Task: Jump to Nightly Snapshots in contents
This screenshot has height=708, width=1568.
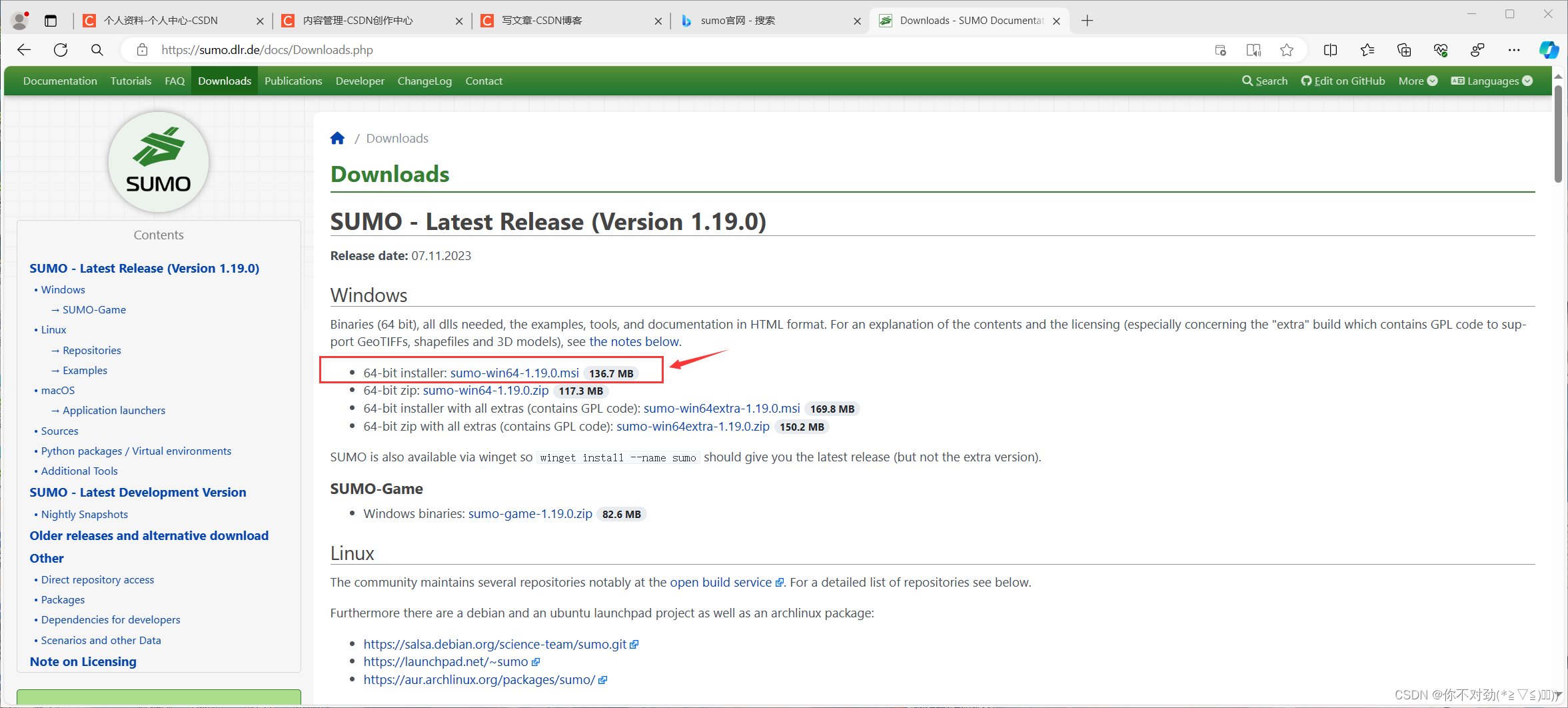Action: pos(84,515)
